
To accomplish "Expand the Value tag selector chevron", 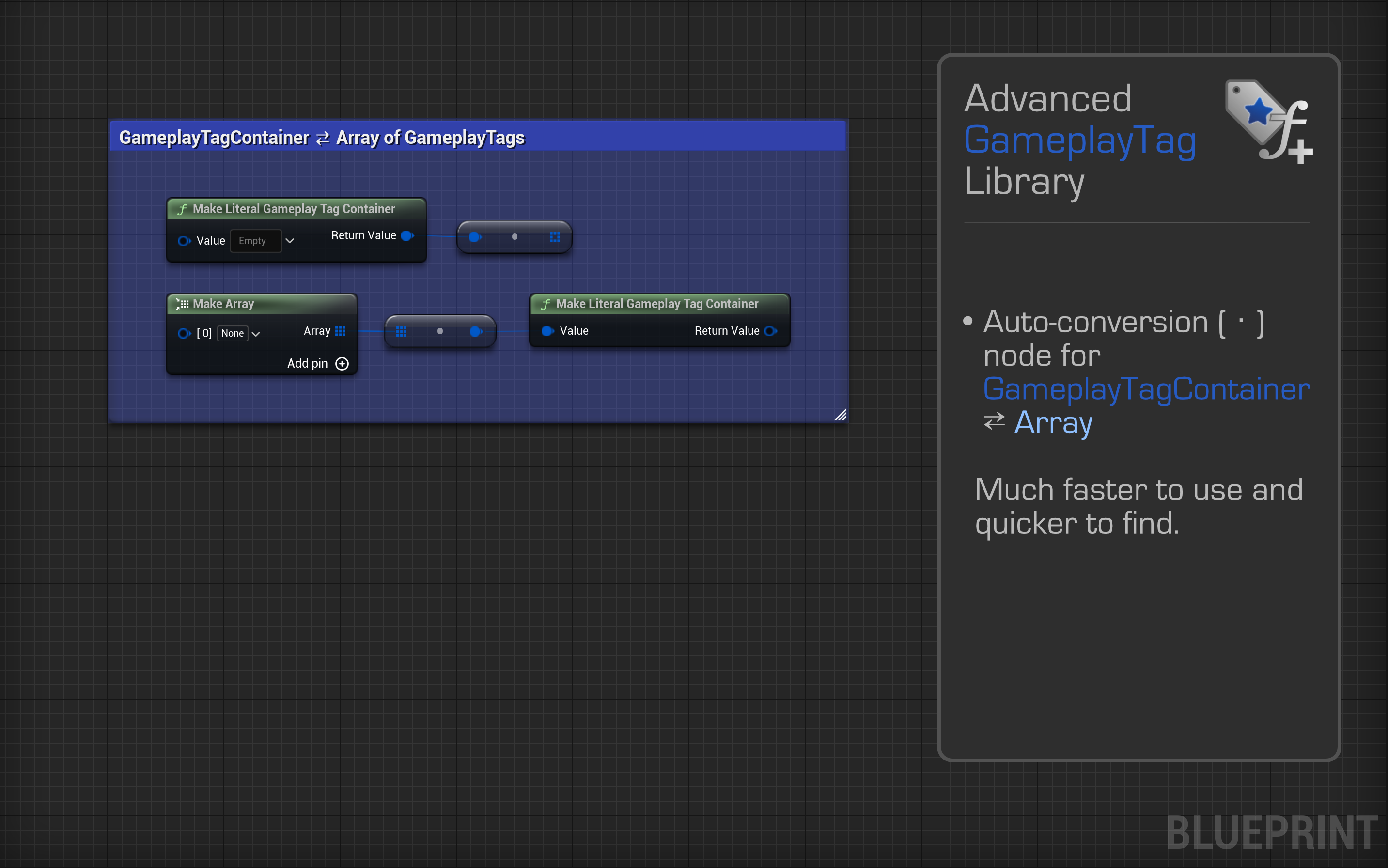I will (x=290, y=241).
